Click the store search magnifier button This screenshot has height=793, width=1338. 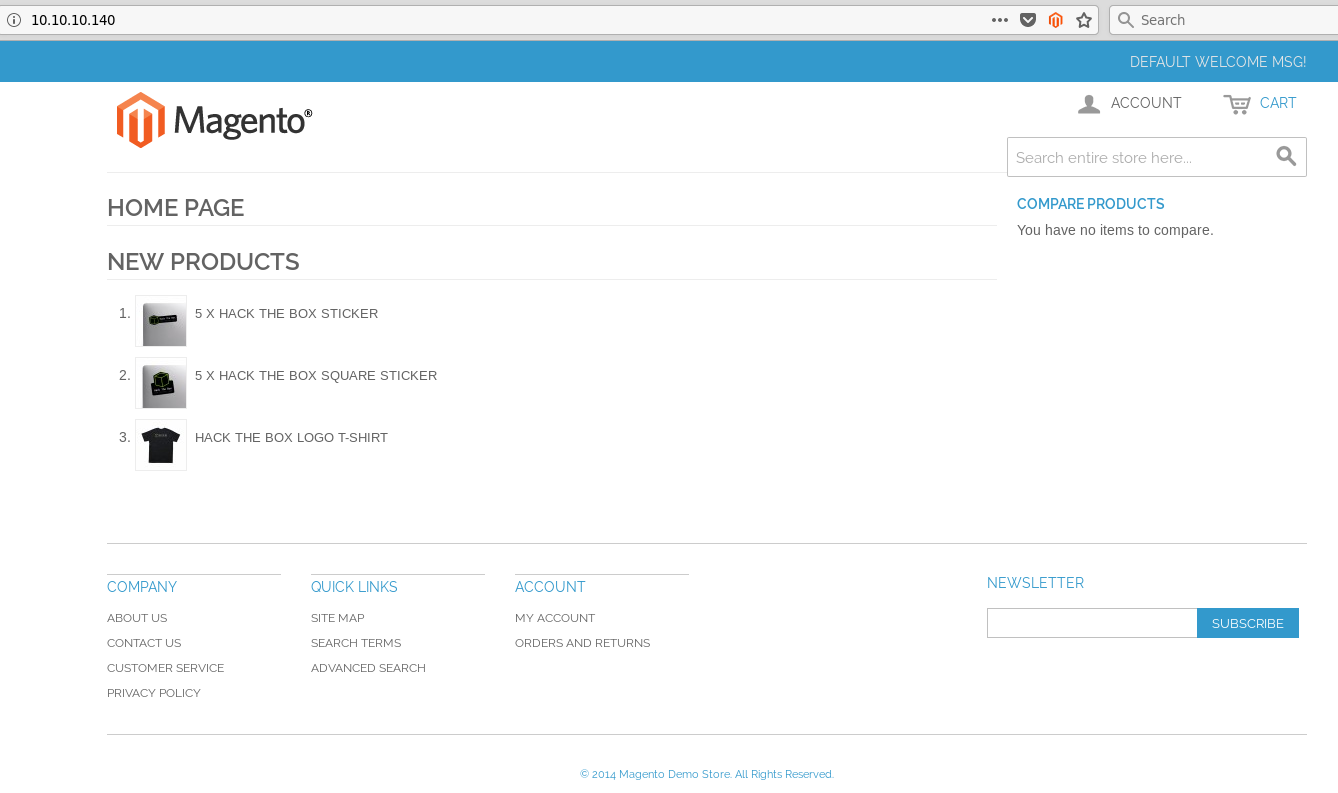tap(1286, 157)
